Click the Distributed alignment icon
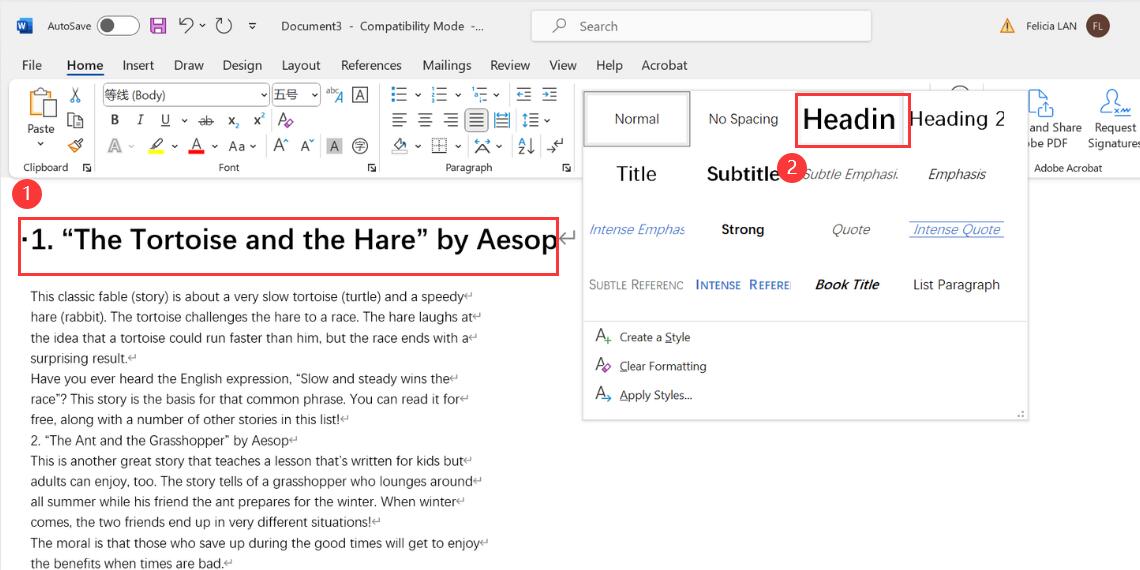1140x570 pixels. point(502,120)
